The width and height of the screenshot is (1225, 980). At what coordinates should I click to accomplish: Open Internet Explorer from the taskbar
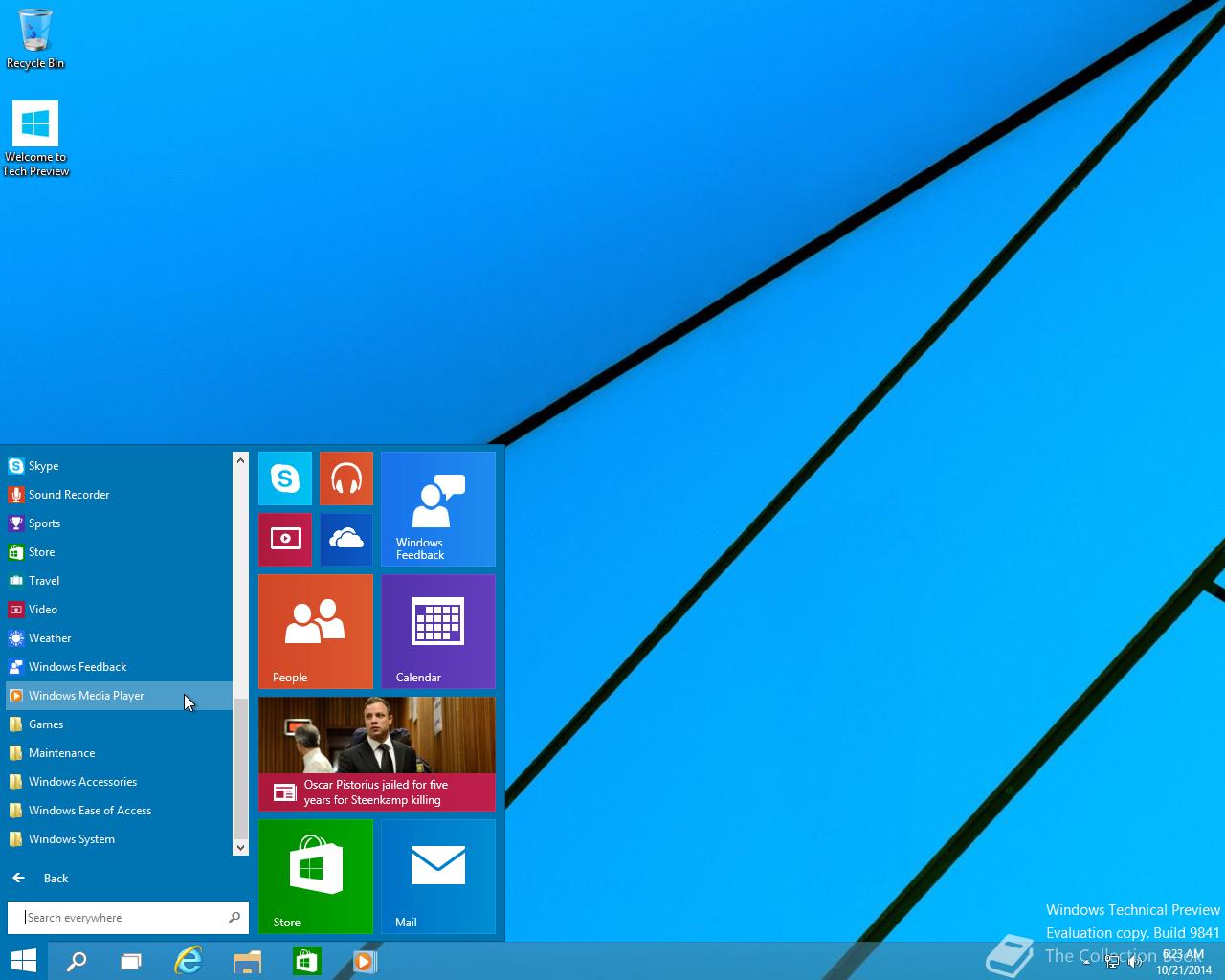point(189,961)
